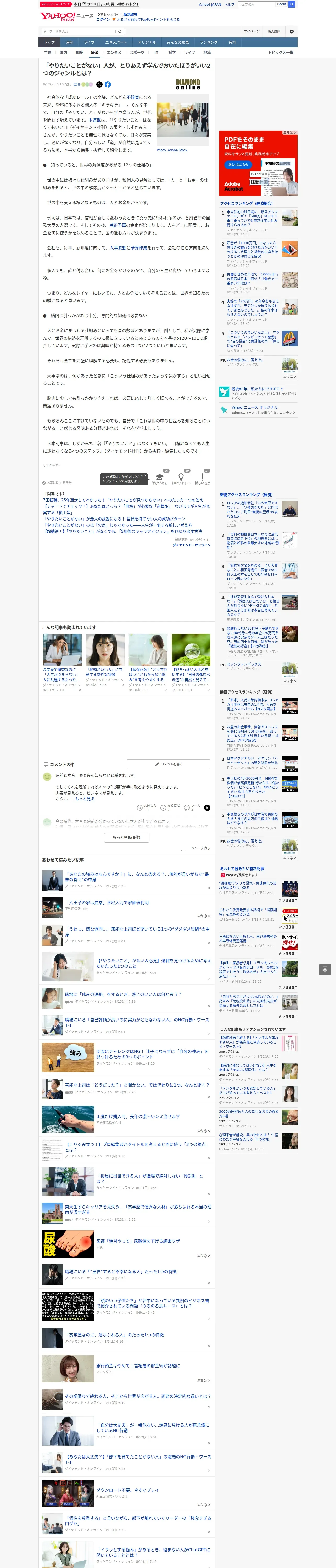Open the スポーツ category sub-tab
The height and width of the screenshot is (1568, 336).
[x=137, y=52]
